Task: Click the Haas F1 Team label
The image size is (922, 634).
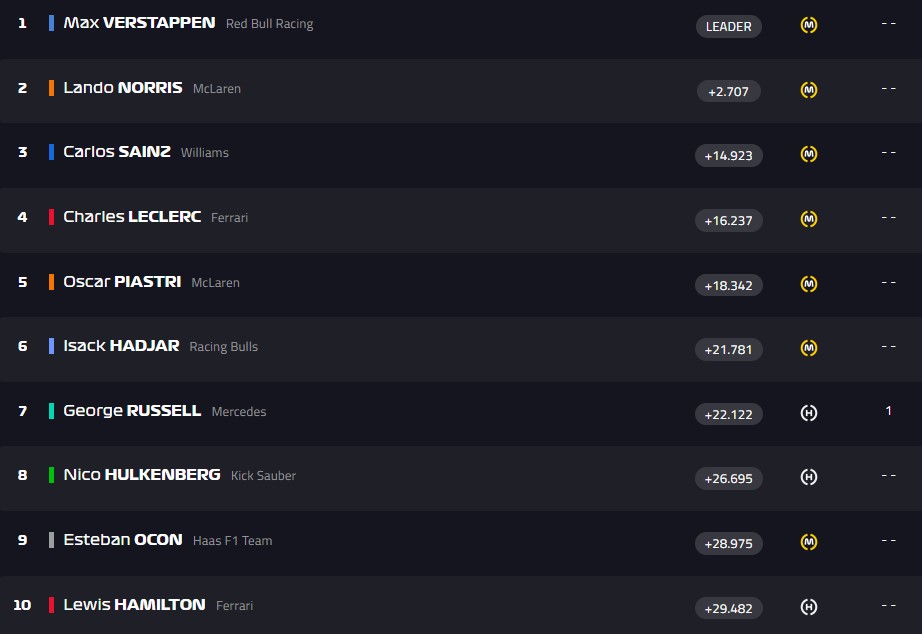Action: pyautogui.click(x=232, y=541)
